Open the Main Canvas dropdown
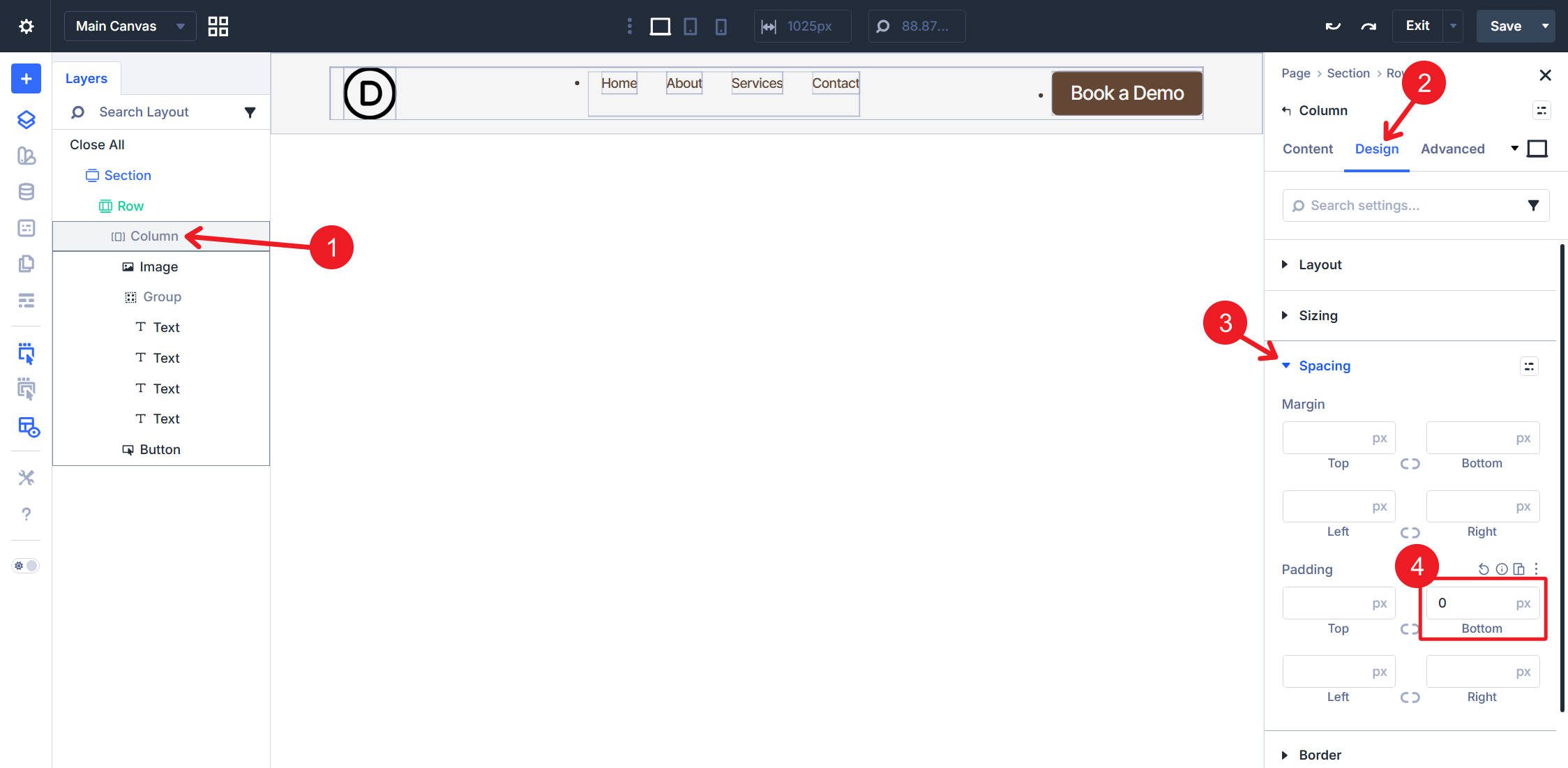This screenshot has height=768, width=1568. point(130,26)
